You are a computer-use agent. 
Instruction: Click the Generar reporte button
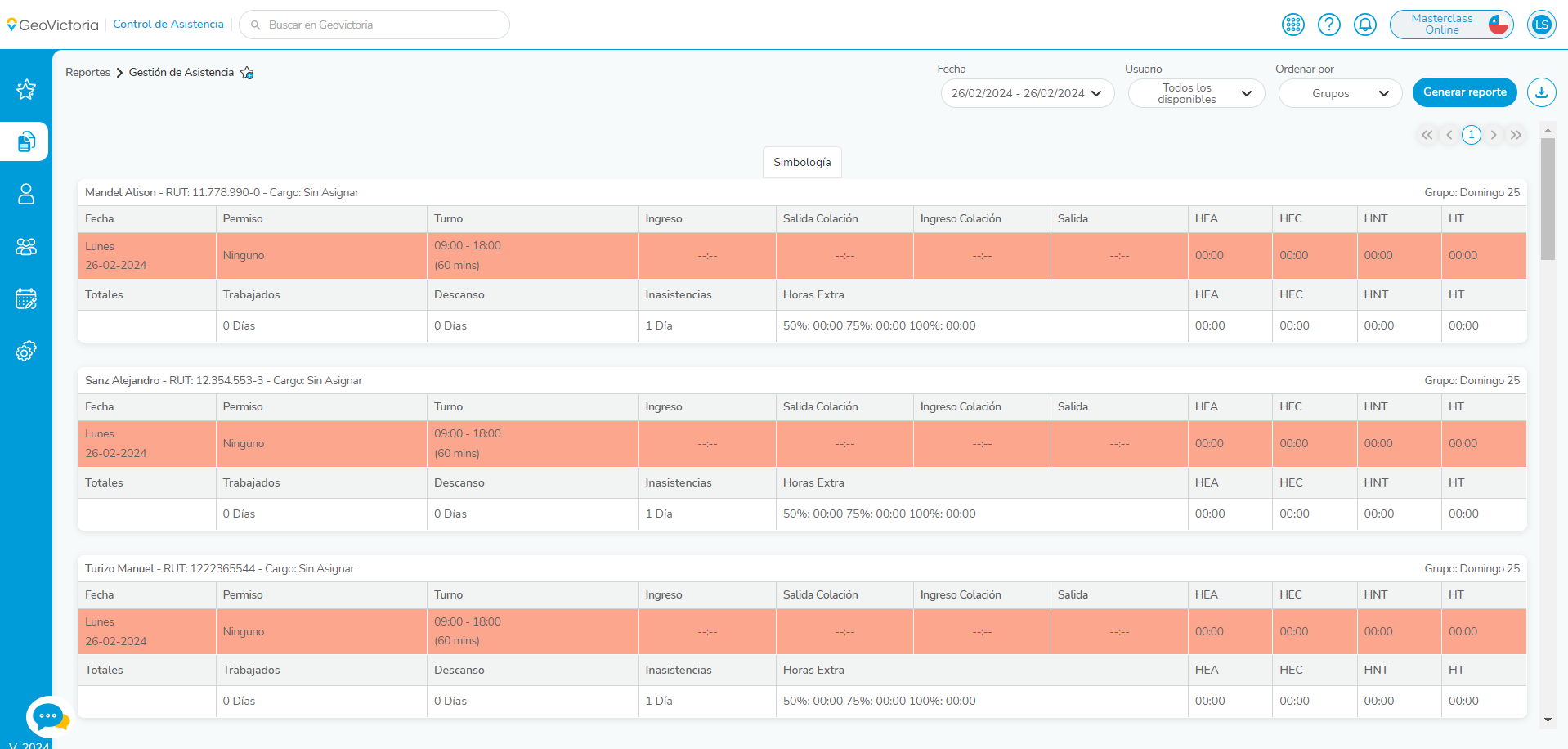[1464, 92]
